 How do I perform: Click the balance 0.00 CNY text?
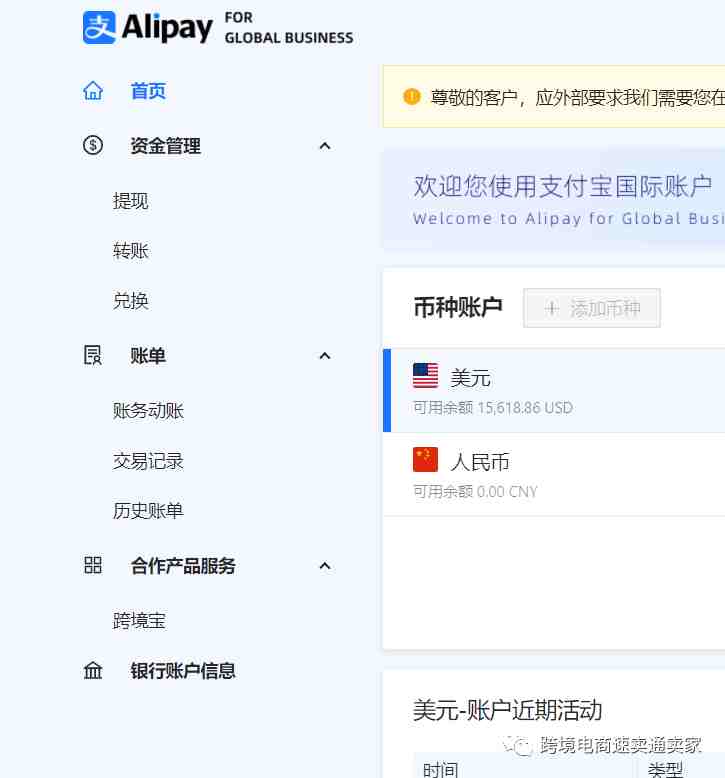click(x=507, y=492)
